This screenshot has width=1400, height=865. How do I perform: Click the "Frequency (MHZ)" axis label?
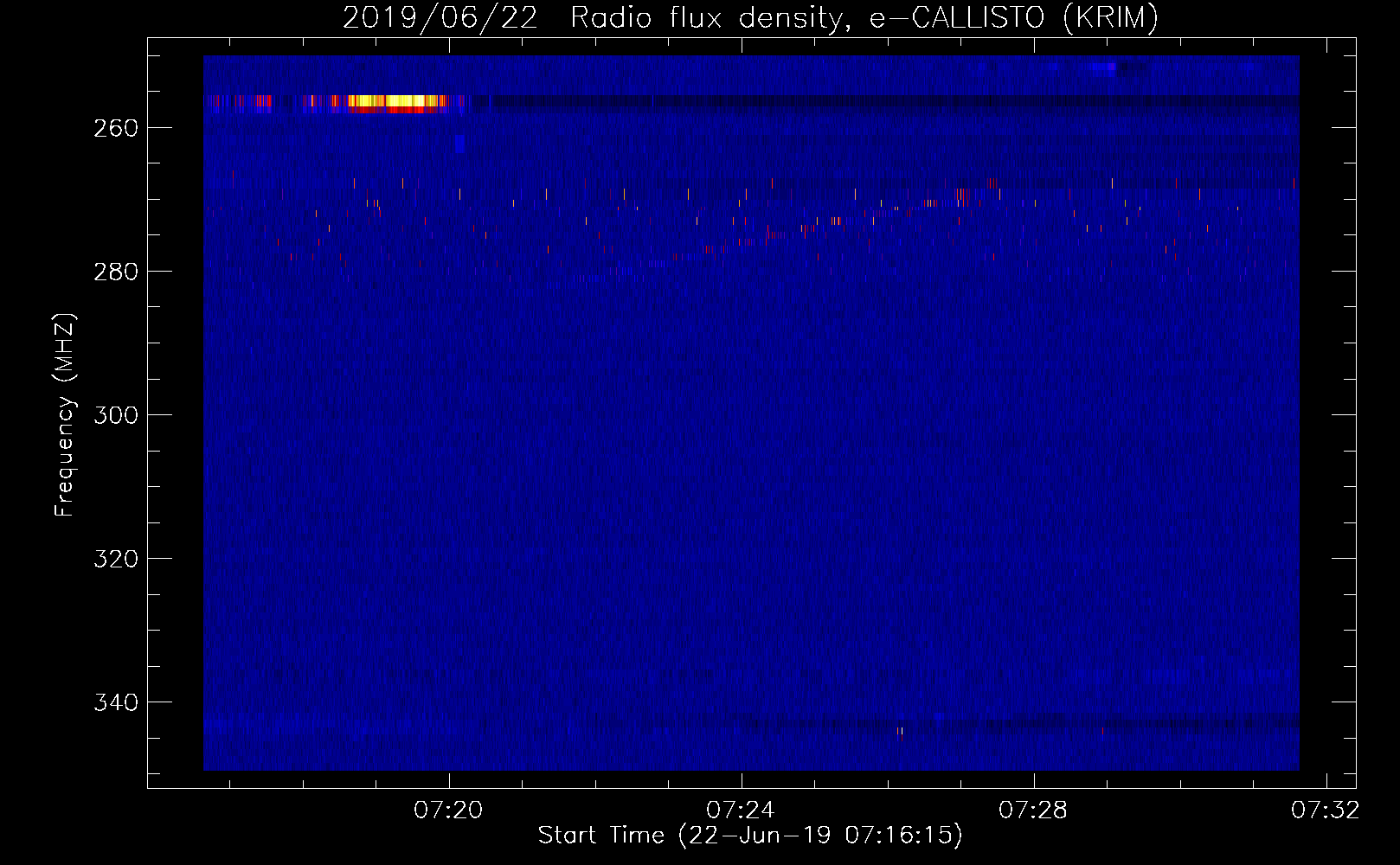tap(65, 415)
